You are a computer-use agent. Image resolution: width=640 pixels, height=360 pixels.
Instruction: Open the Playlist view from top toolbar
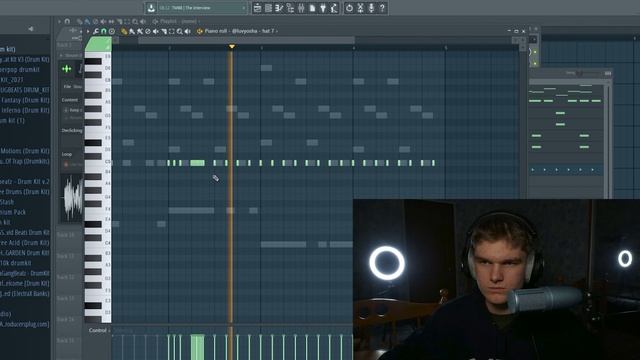(257, 8)
